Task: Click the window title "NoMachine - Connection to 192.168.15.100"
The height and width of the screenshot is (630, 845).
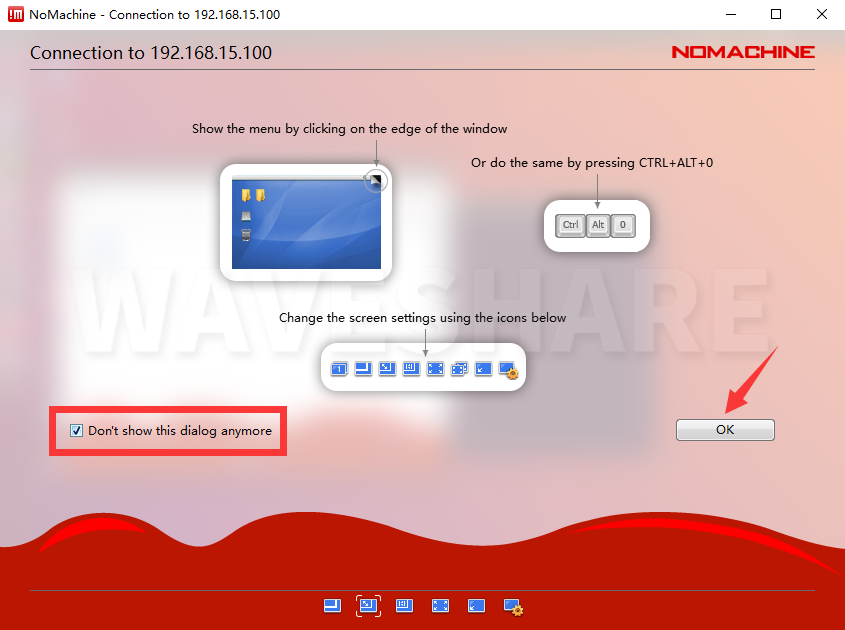Action: [x=155, y=15]
